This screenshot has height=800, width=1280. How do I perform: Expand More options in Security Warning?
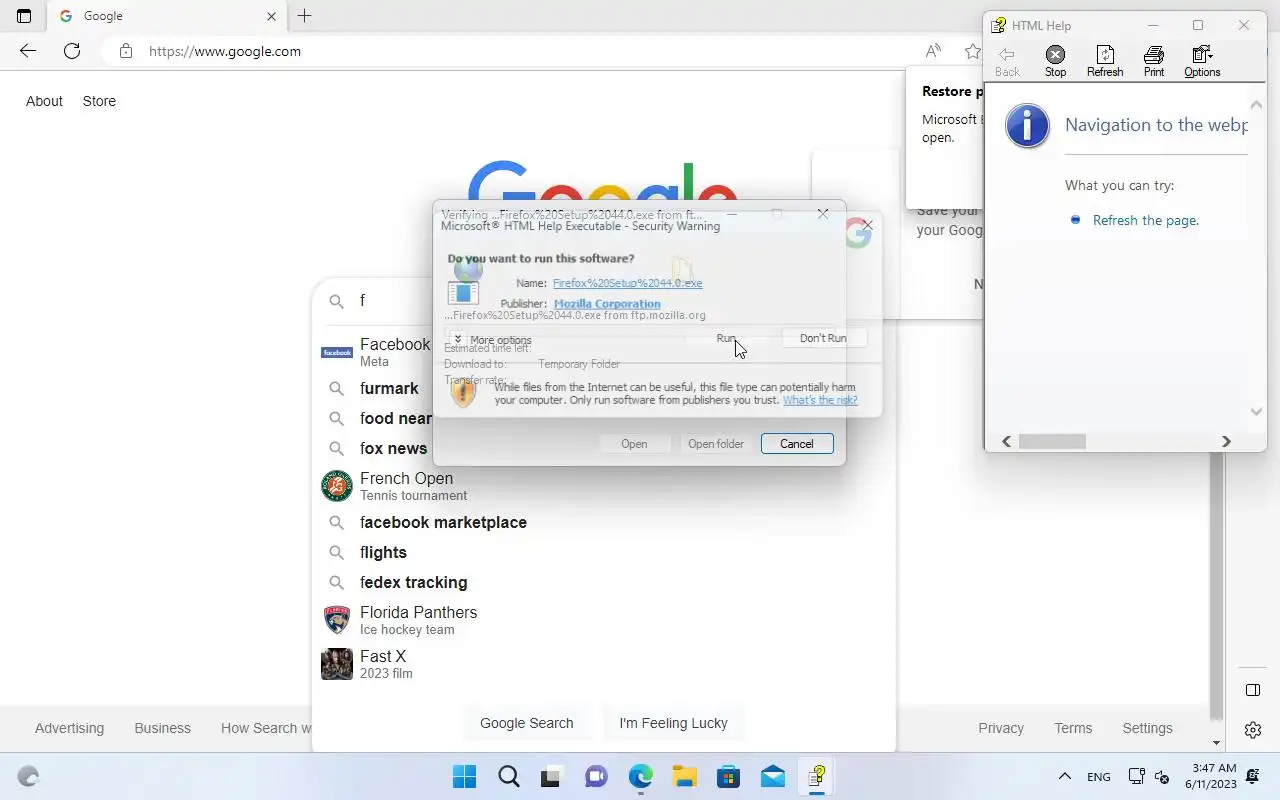coord(491,340)
